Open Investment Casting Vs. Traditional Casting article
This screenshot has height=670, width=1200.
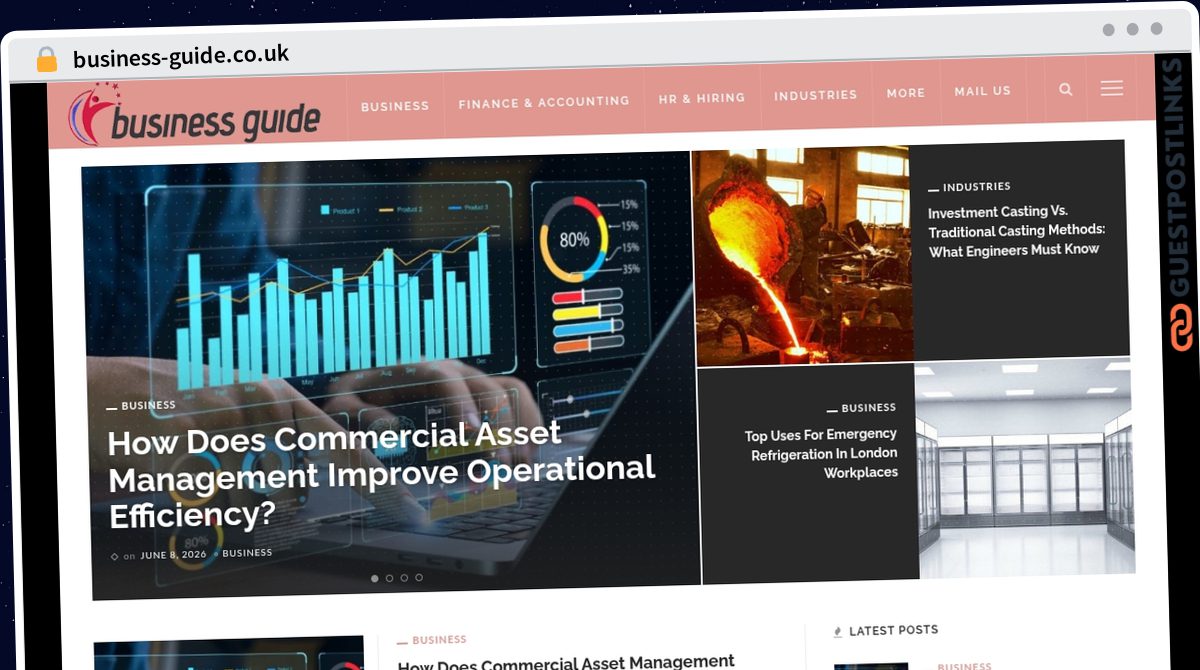coord(1016,231)
